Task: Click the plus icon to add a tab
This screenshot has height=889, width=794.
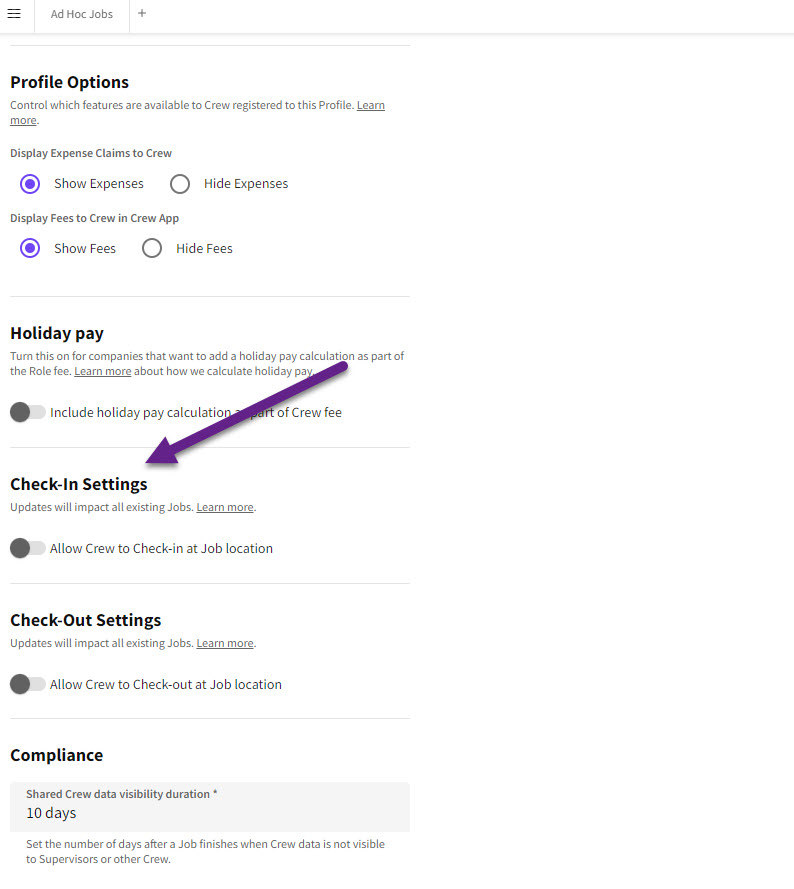Action: coord(142,14)
